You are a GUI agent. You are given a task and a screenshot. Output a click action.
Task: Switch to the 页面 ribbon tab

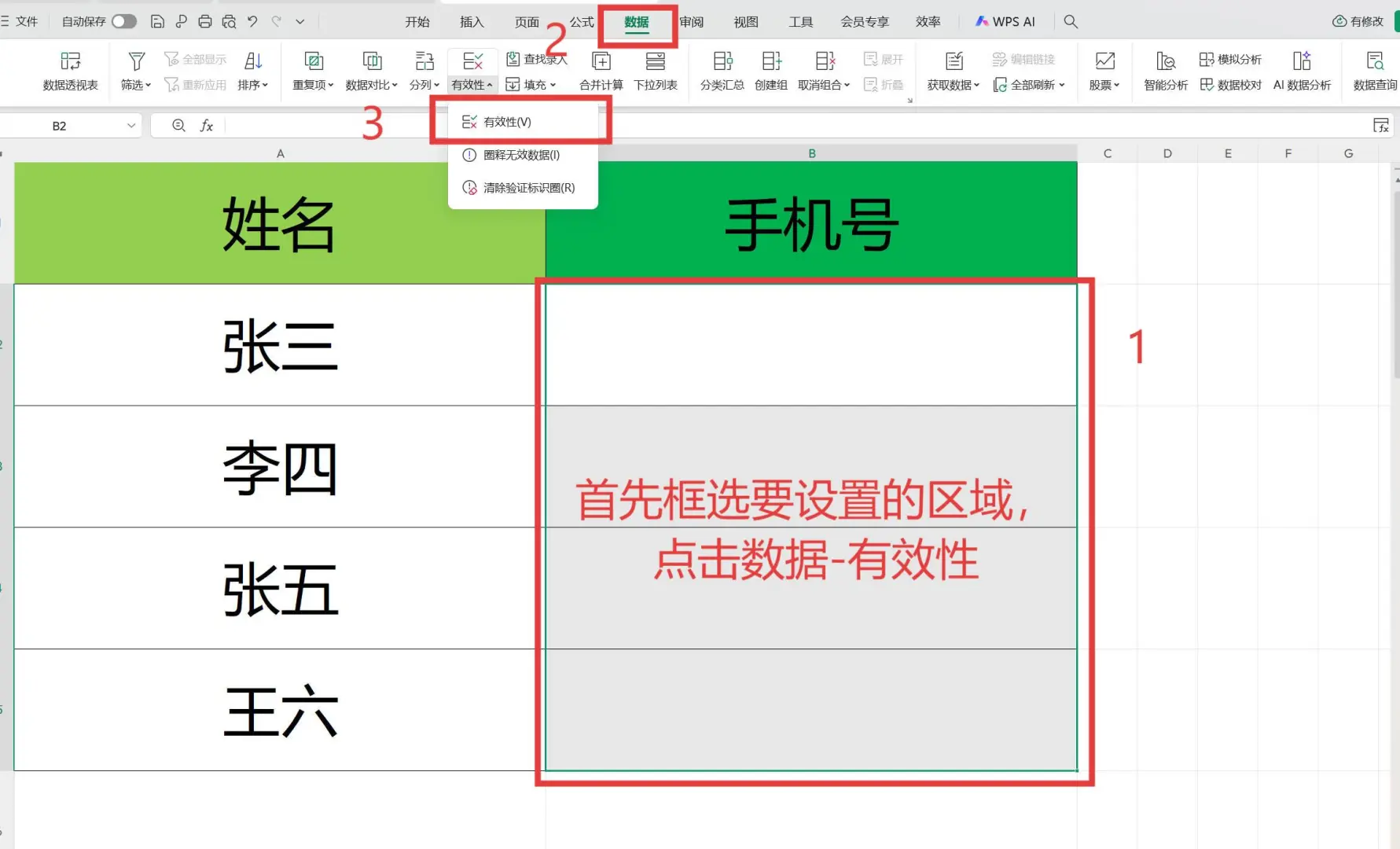click(x=527, y=22)
